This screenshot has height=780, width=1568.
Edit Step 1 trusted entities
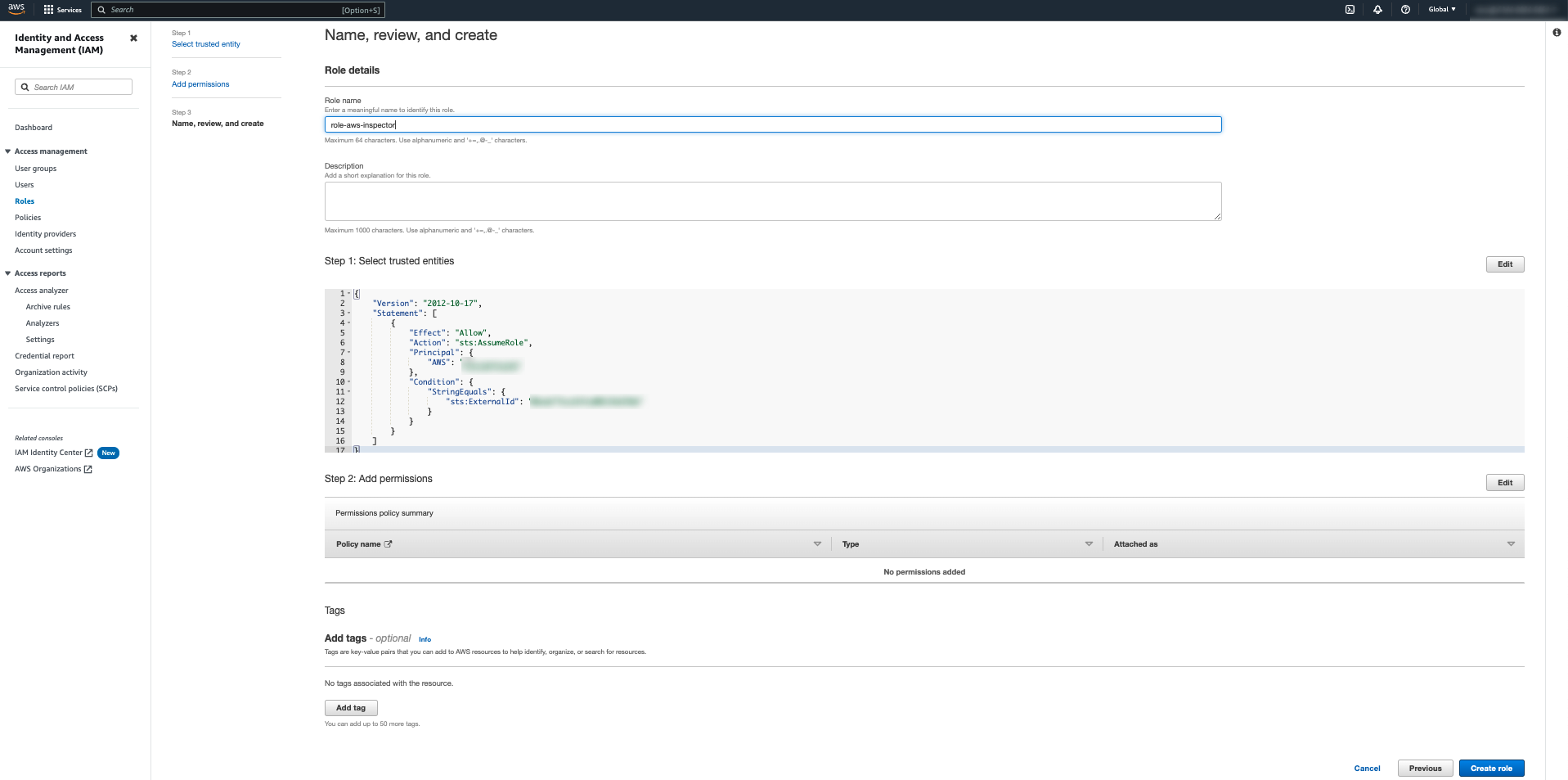[x=1505, y=264]
